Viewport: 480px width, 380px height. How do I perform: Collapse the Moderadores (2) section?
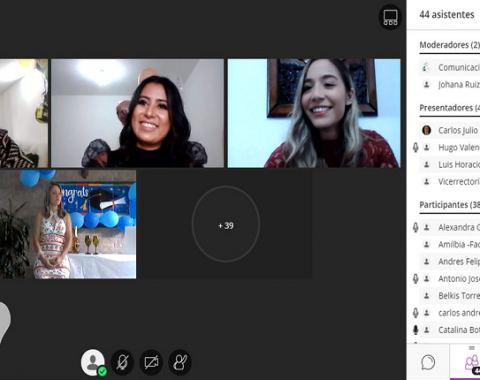449,45
